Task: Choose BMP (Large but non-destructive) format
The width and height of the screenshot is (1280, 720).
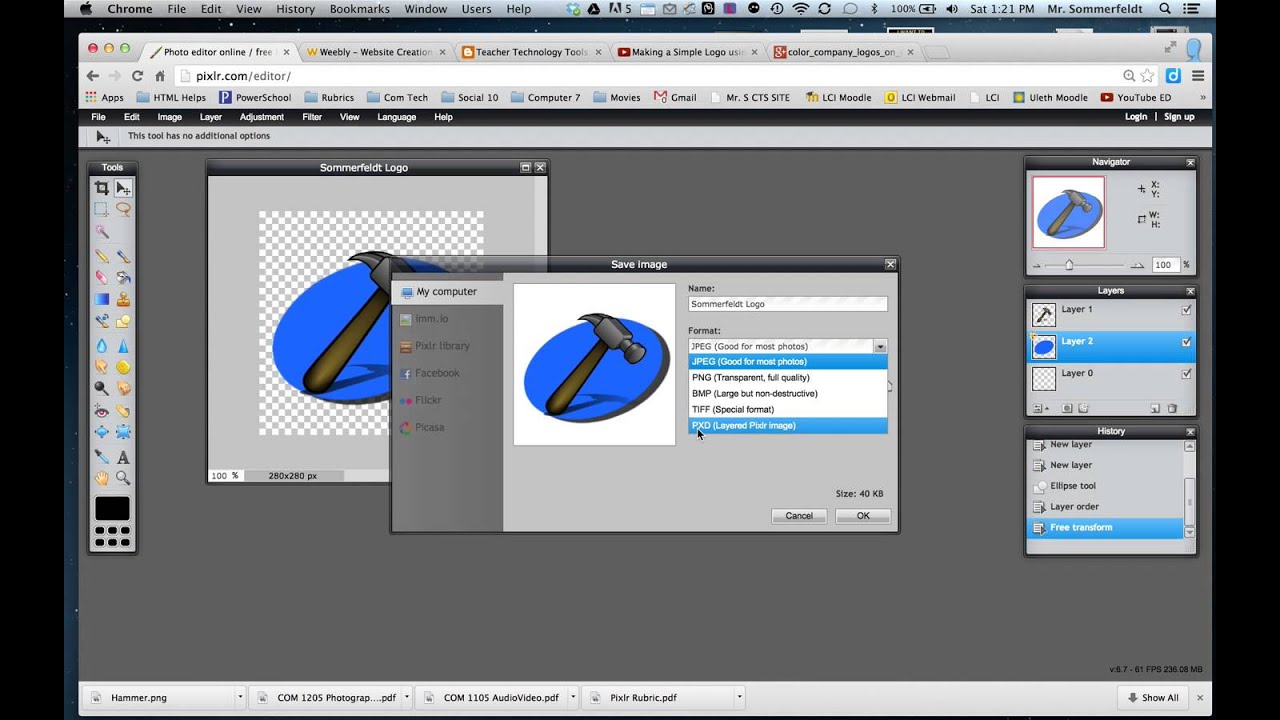Action: pyautogui.click(x=788, y=394)
